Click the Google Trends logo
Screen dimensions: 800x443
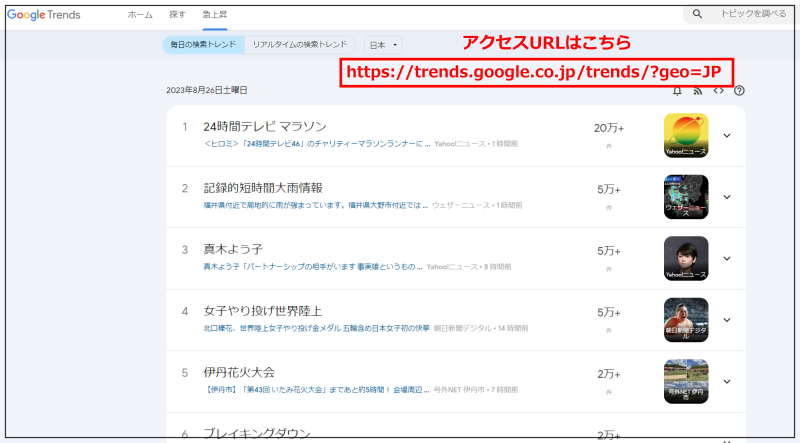tap(44, 15)
